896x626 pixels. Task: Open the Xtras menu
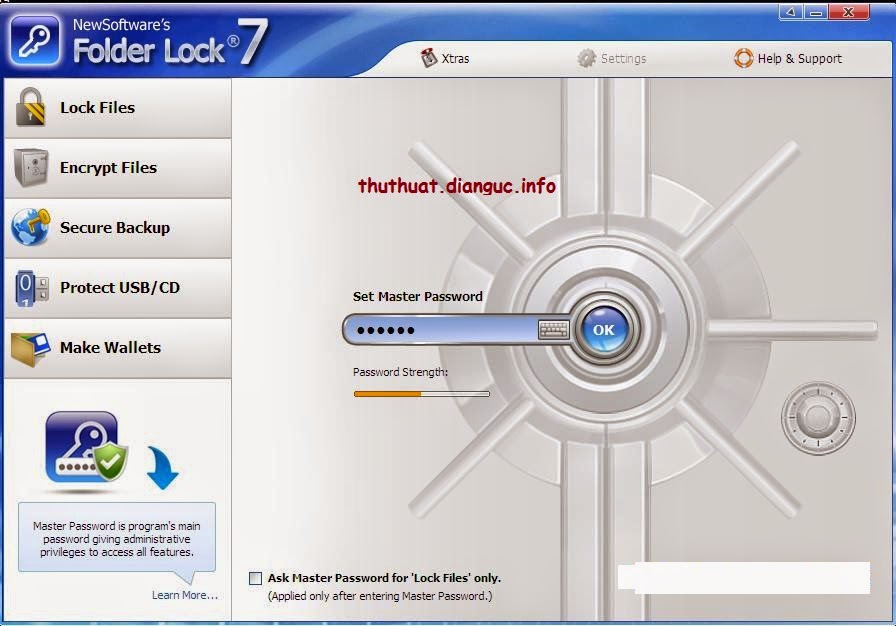pyautogui.click(x=445, y=58)
